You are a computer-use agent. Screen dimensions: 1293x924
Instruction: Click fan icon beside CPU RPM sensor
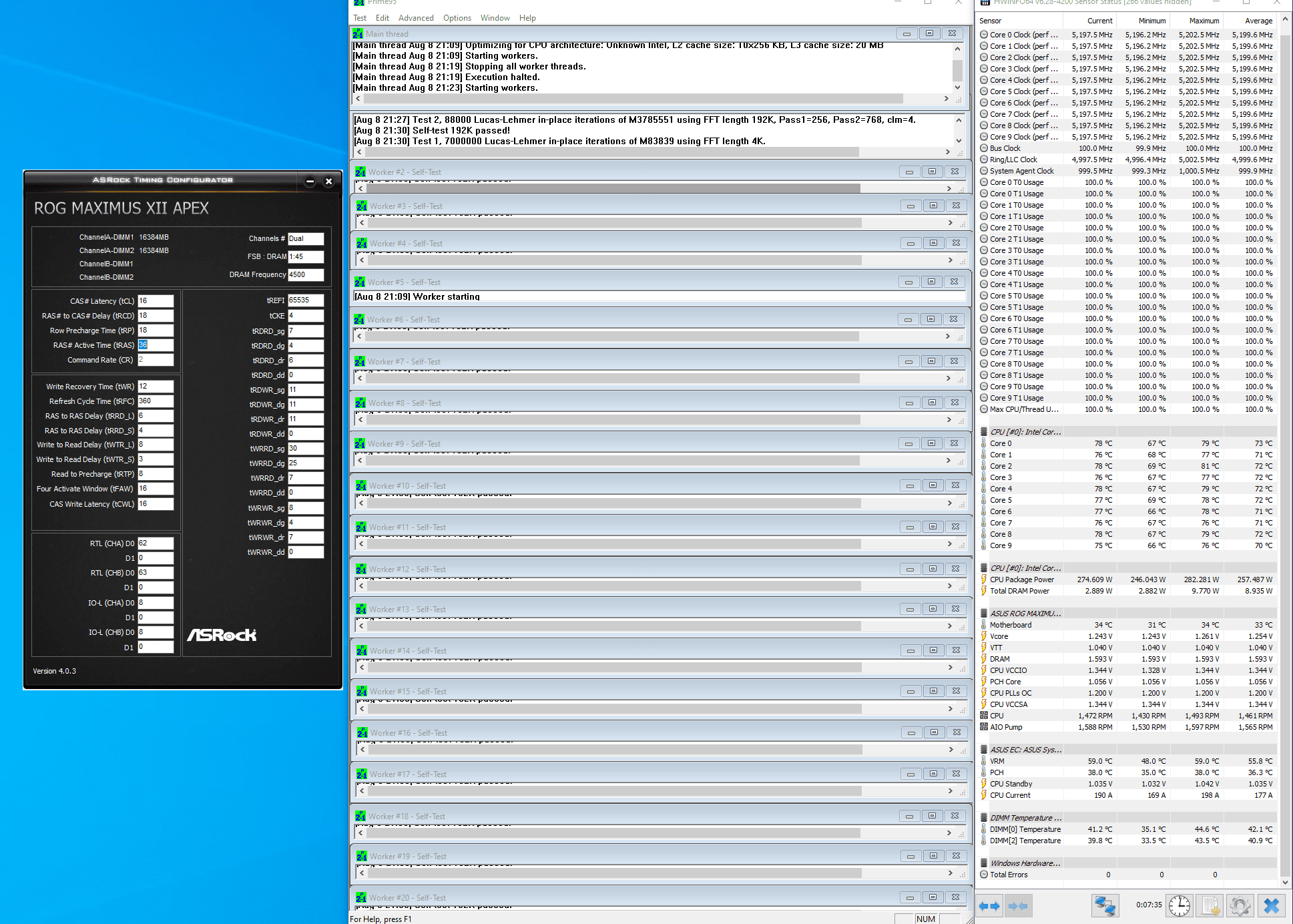(x=984, y=716)
